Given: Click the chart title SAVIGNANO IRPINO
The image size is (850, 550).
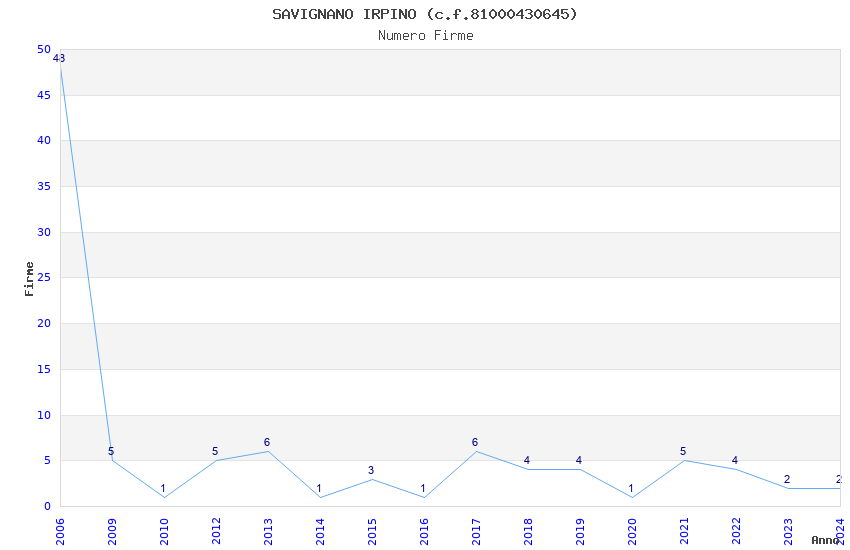Looking at the screenshot, I should pyautogui.click(x=425, y=14).
